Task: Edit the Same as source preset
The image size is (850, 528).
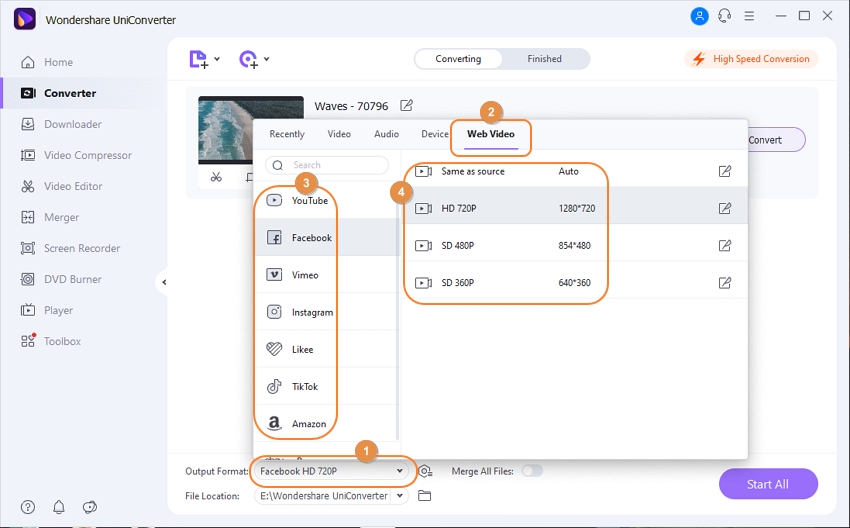Action: 724,171
